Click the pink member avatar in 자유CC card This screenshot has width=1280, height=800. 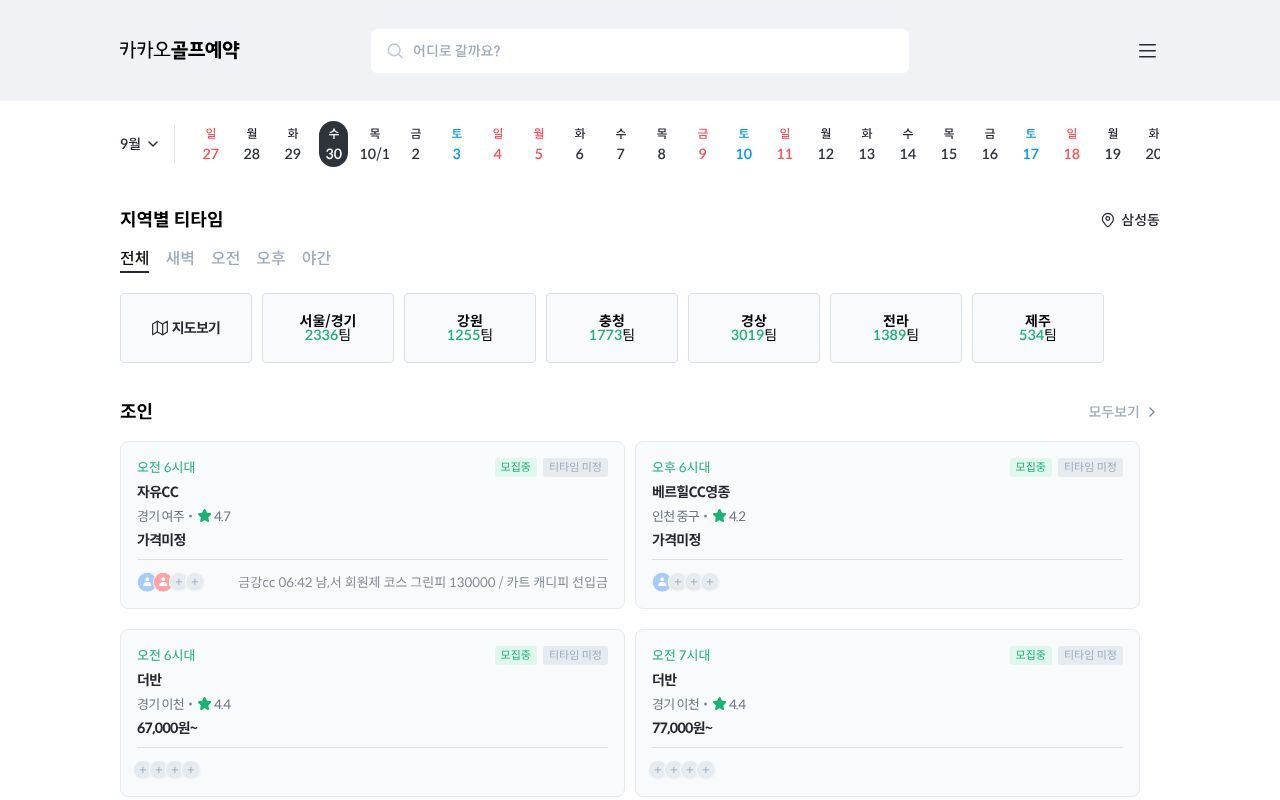[163, 582]
